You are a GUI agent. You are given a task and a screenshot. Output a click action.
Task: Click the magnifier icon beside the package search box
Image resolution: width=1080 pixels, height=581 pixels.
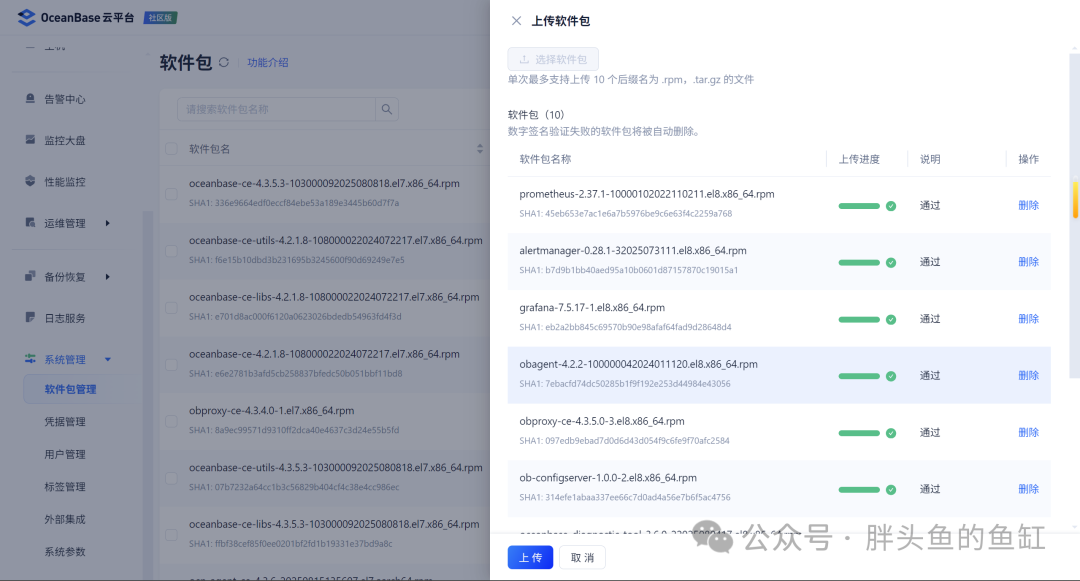click(x=387, y=109)
